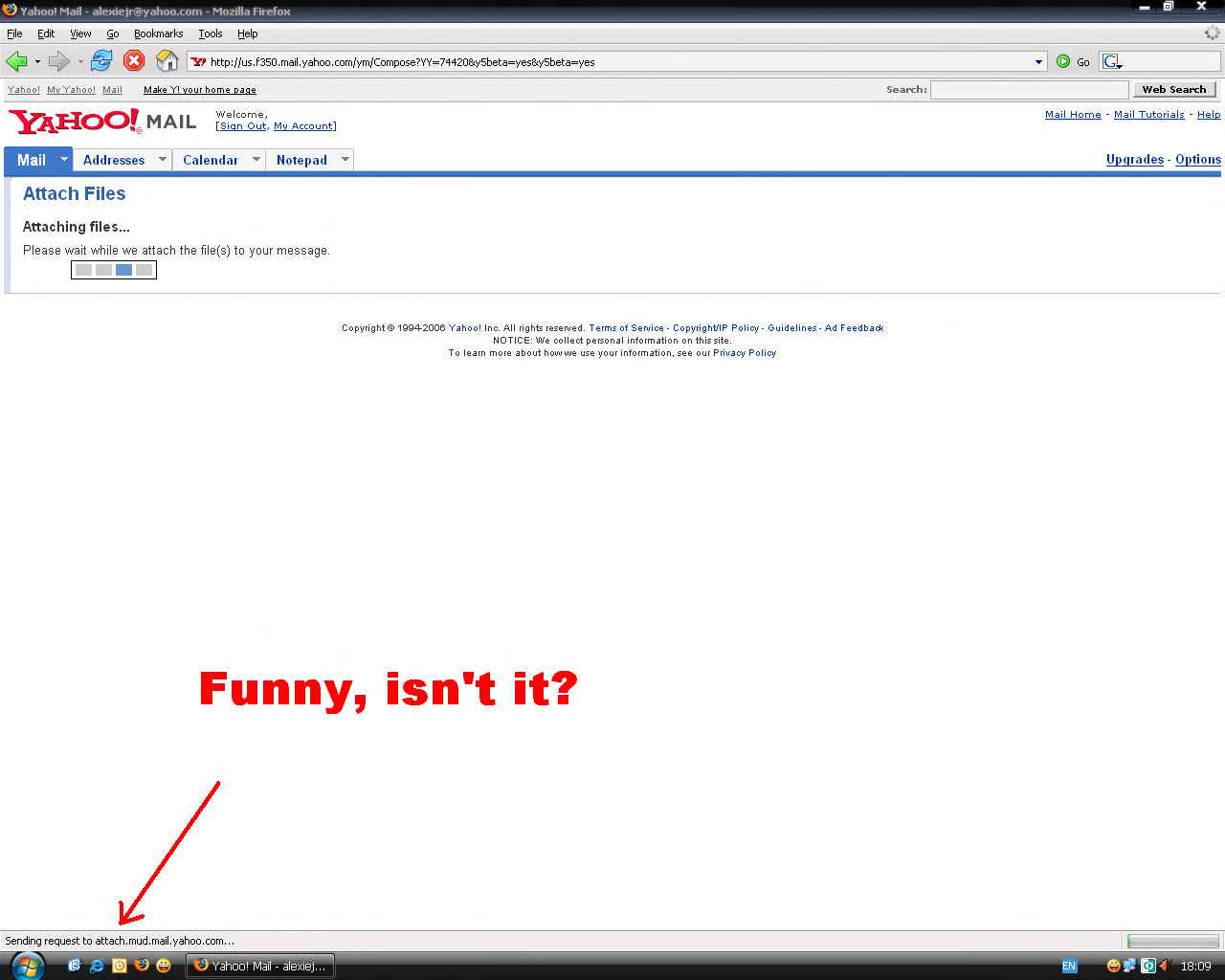The height and width of the screenshot is (980, 1225).
Task: Launch Internet Explorer from quick launch
Action: click(97, 966)
